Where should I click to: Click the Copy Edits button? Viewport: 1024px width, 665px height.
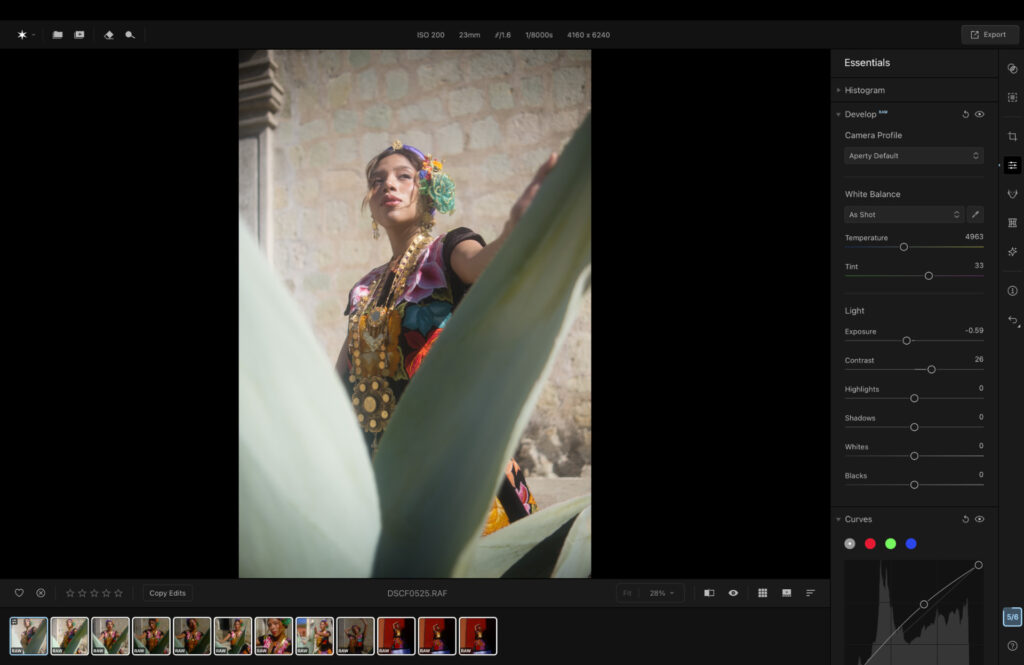coord(167,593)
